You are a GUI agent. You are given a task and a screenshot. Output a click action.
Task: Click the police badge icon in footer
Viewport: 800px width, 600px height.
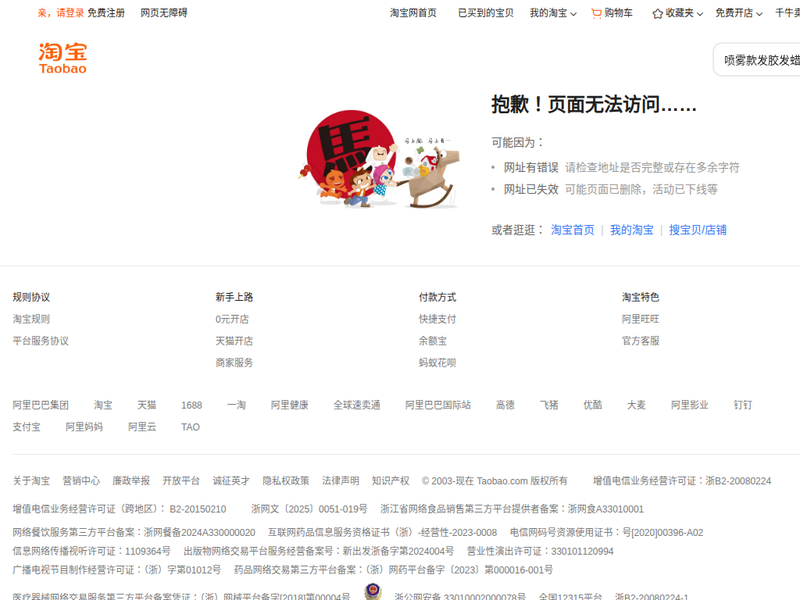pyautogui.click(x=372, y=591)
